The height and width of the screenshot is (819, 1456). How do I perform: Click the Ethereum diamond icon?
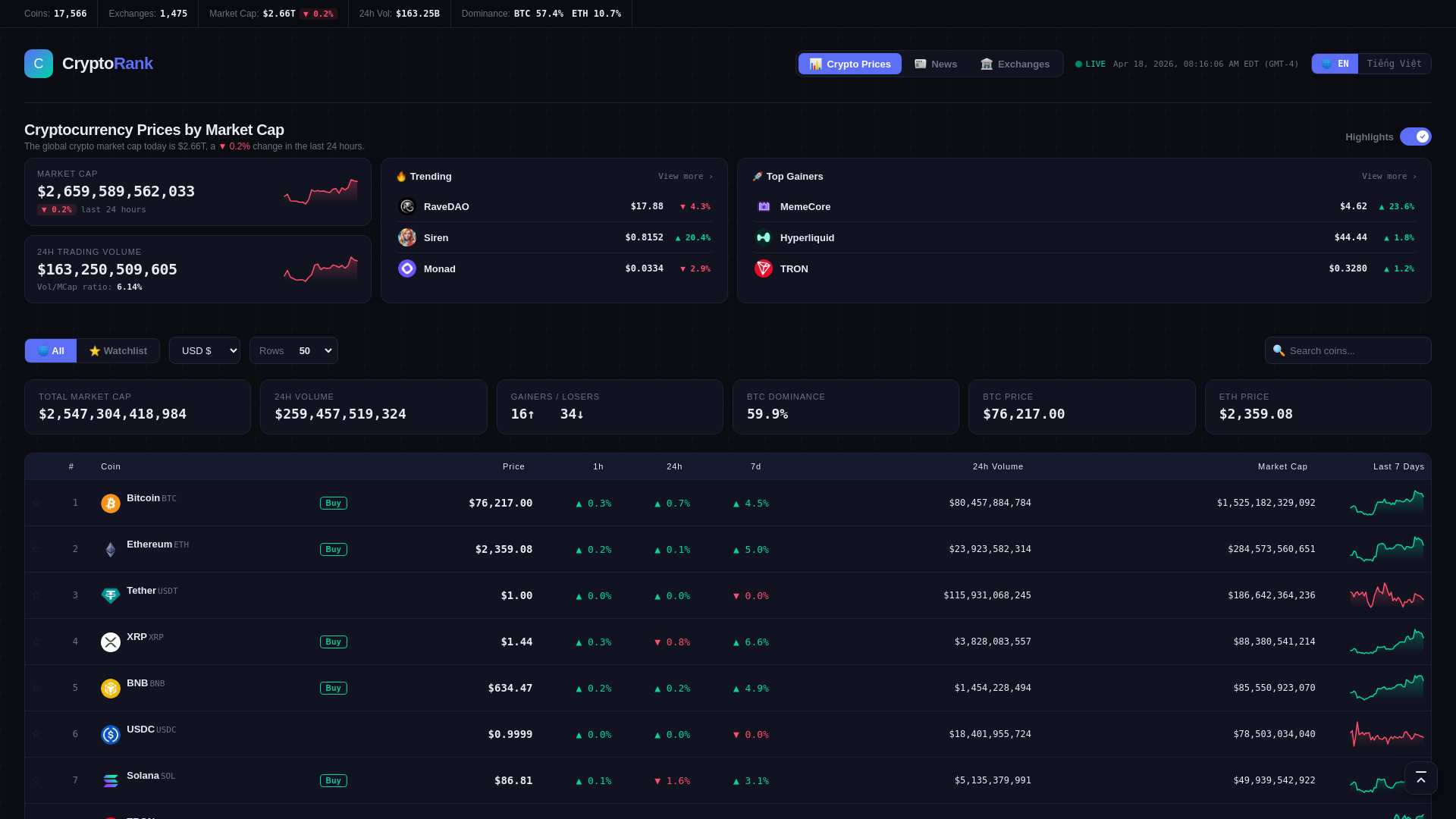click(x=110, y=549)
